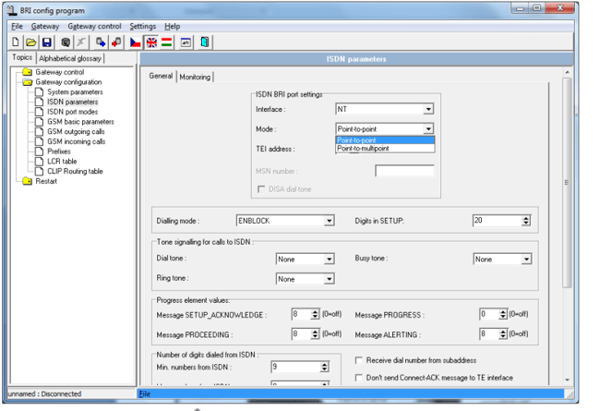The image size is (600, 411).
Task: Click the BRI config program title icon
Action: pyautogui.click(x=12, y=10)
